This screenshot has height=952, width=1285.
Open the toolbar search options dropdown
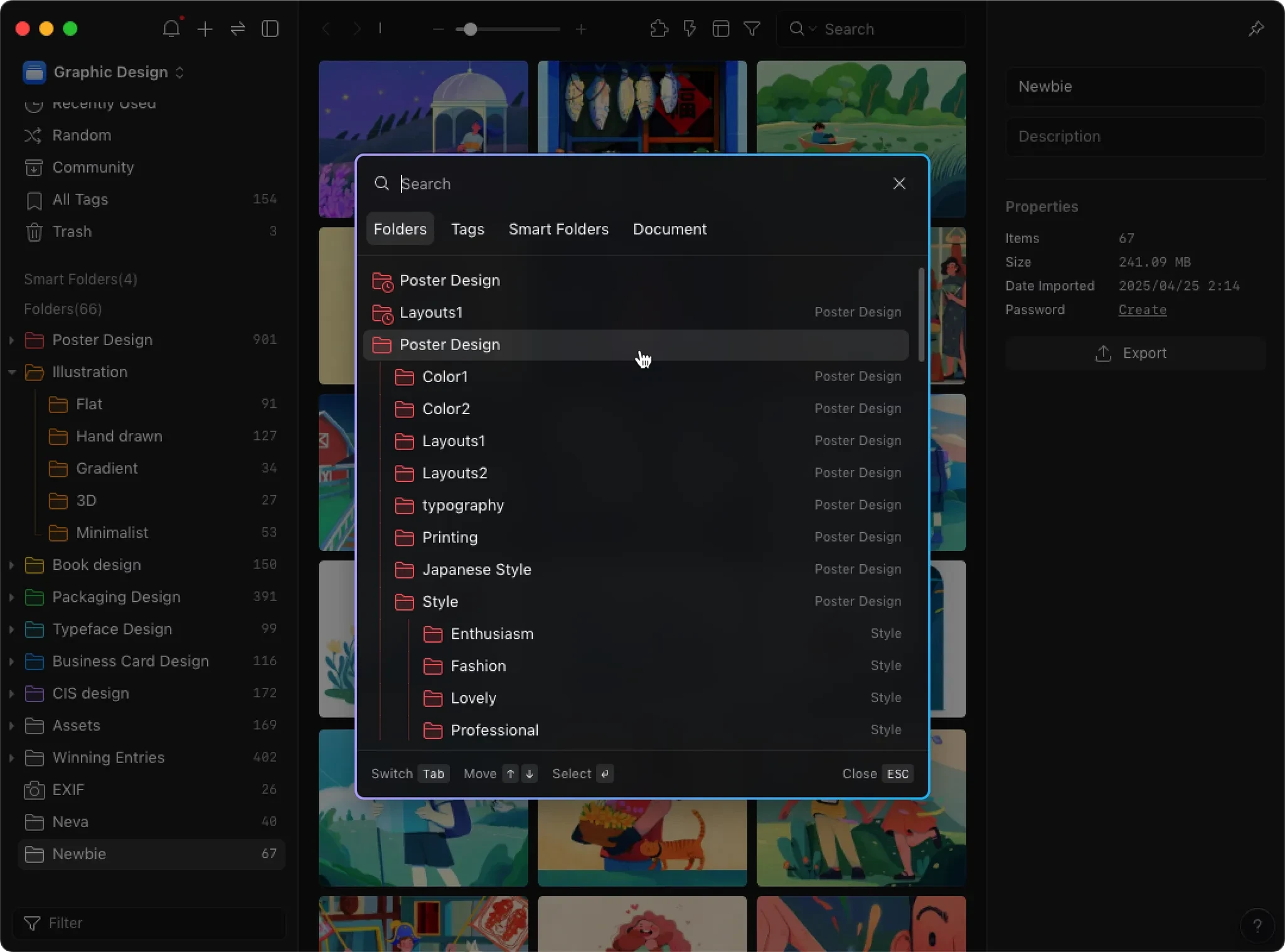pos(802,29)
